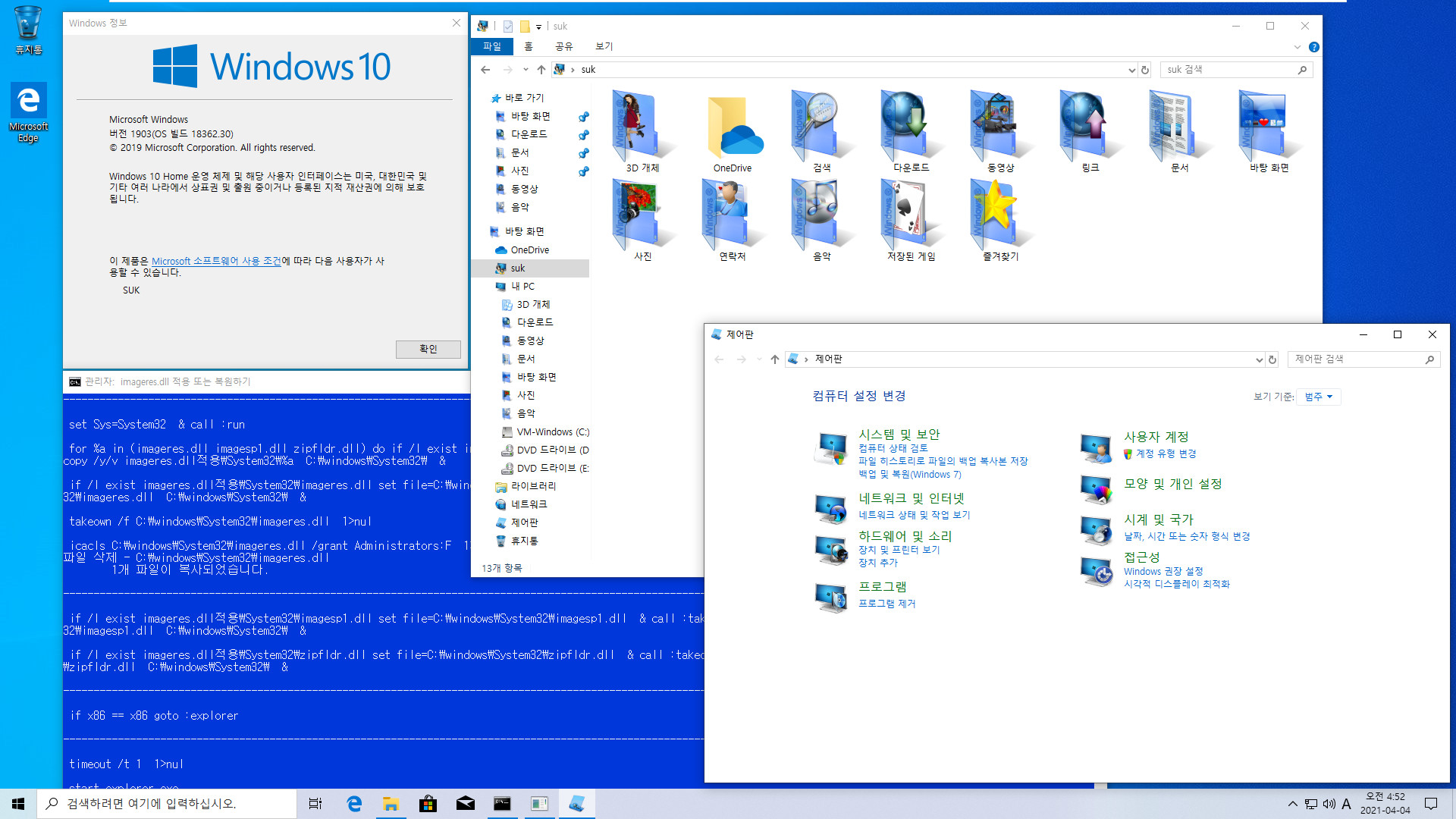
Task: Click 확인 in Windows 정보 dialog
Action: 428,349
